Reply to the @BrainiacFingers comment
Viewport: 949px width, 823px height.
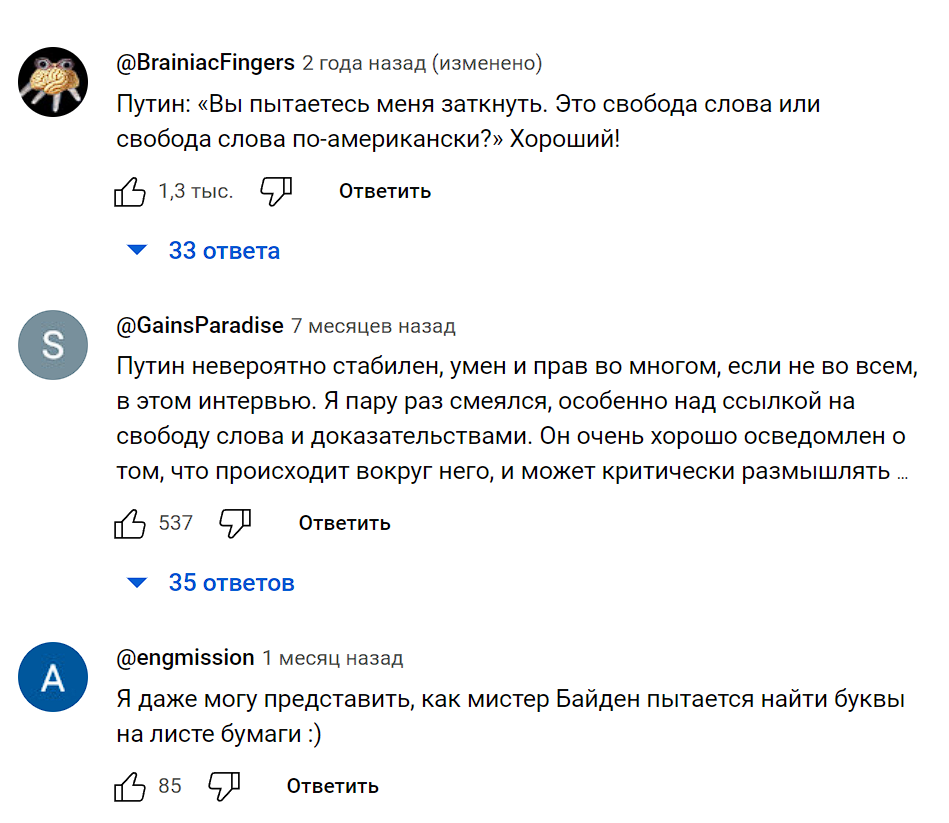click(385, 191)
